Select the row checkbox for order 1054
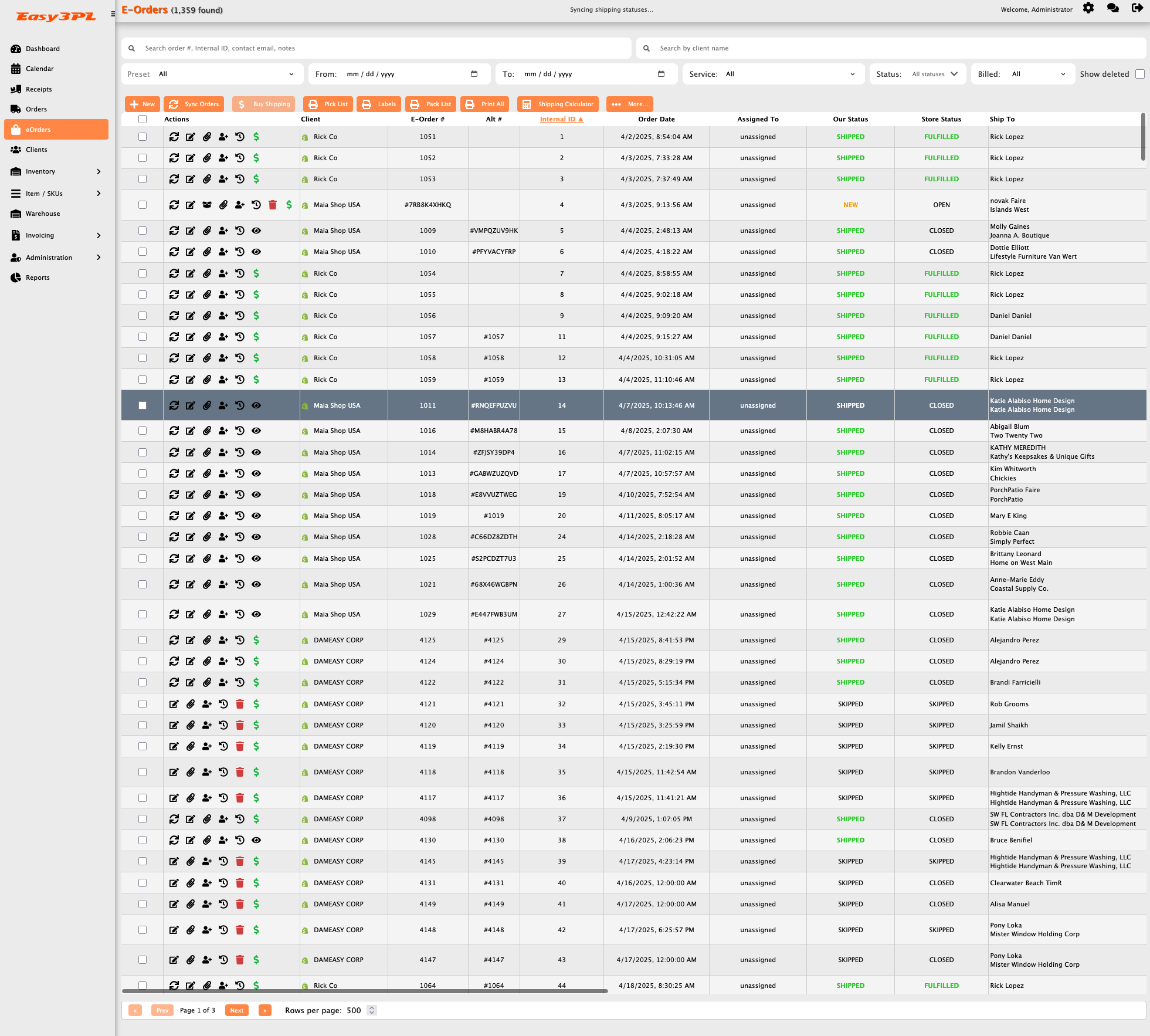 click(143, 273)
